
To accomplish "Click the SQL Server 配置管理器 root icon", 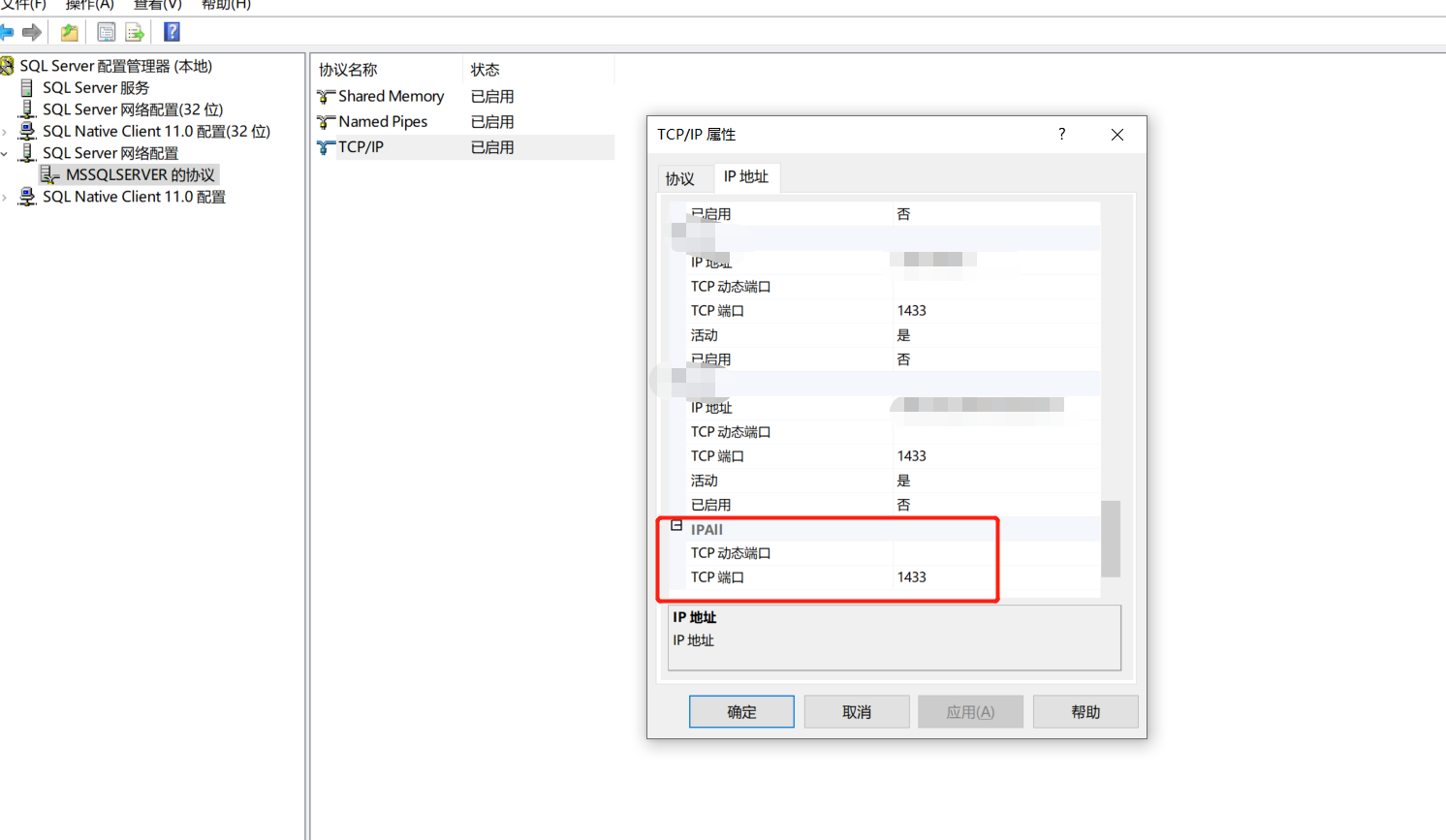I will [10, 65].
